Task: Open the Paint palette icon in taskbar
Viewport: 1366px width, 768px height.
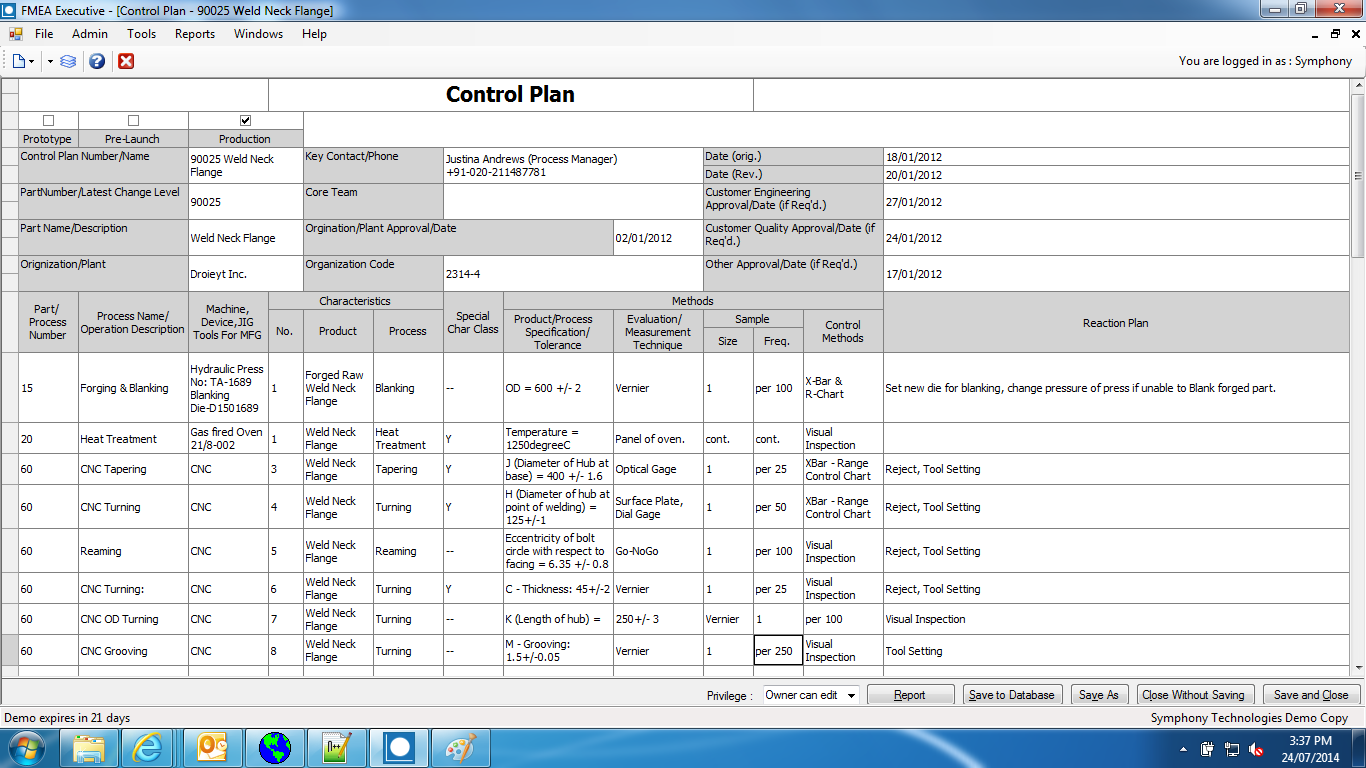Action: coord(461,748)
